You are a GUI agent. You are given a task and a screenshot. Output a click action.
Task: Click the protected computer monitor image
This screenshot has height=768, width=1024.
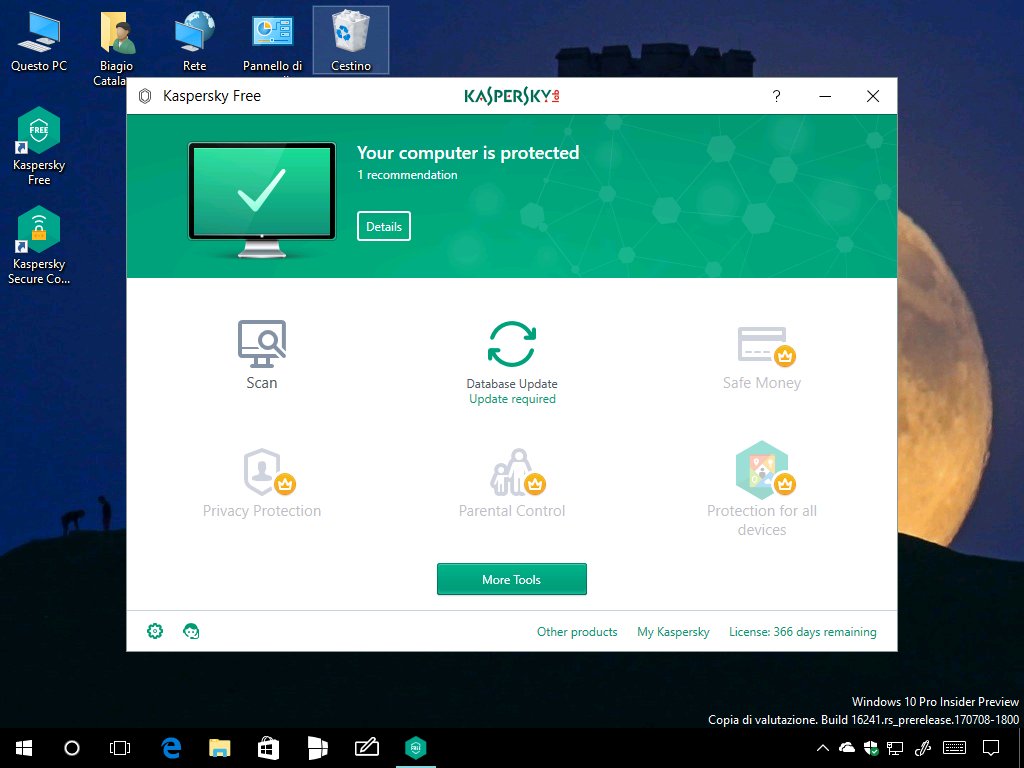262,200
